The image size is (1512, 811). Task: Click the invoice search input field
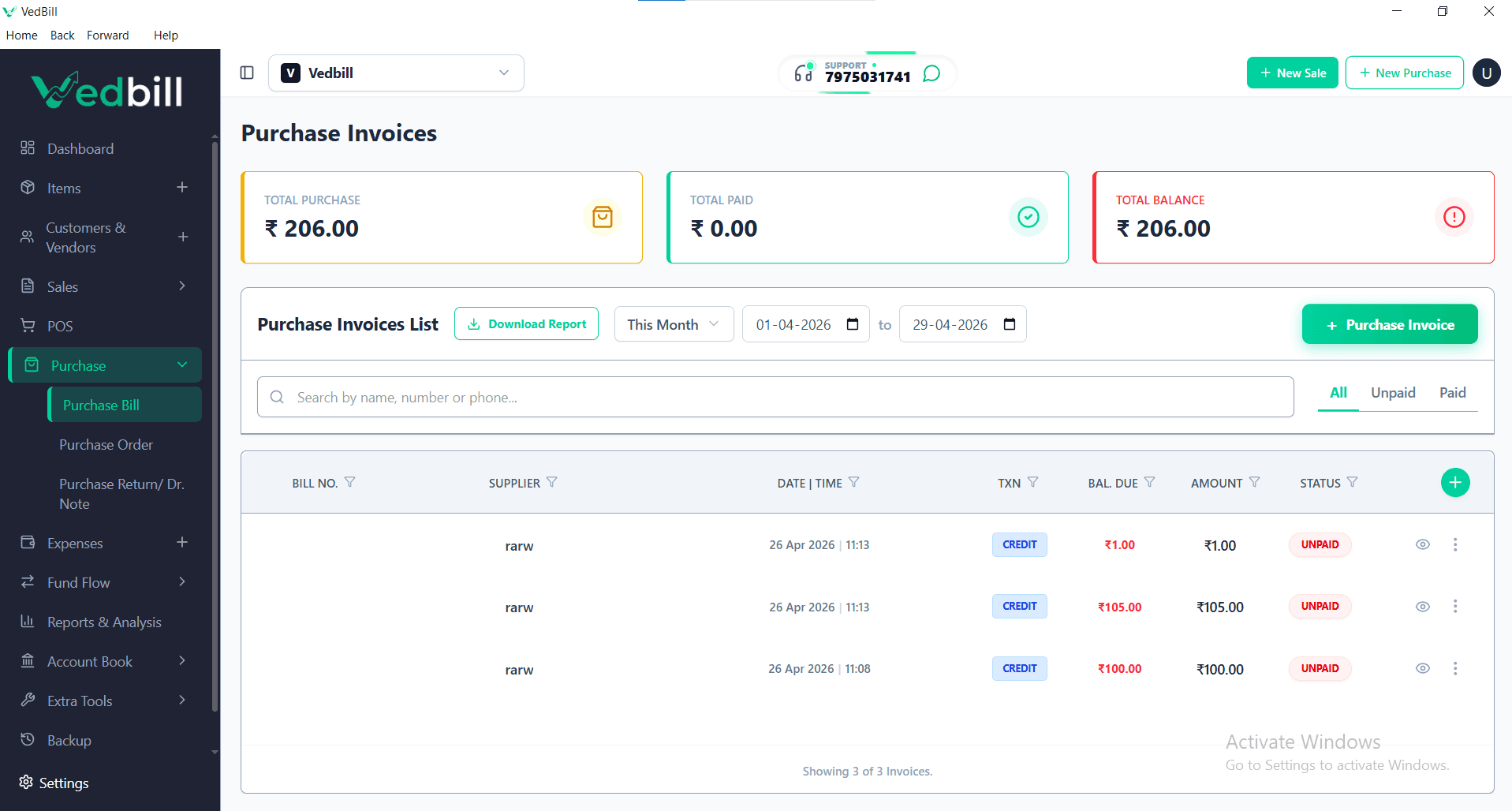point(775,397)
